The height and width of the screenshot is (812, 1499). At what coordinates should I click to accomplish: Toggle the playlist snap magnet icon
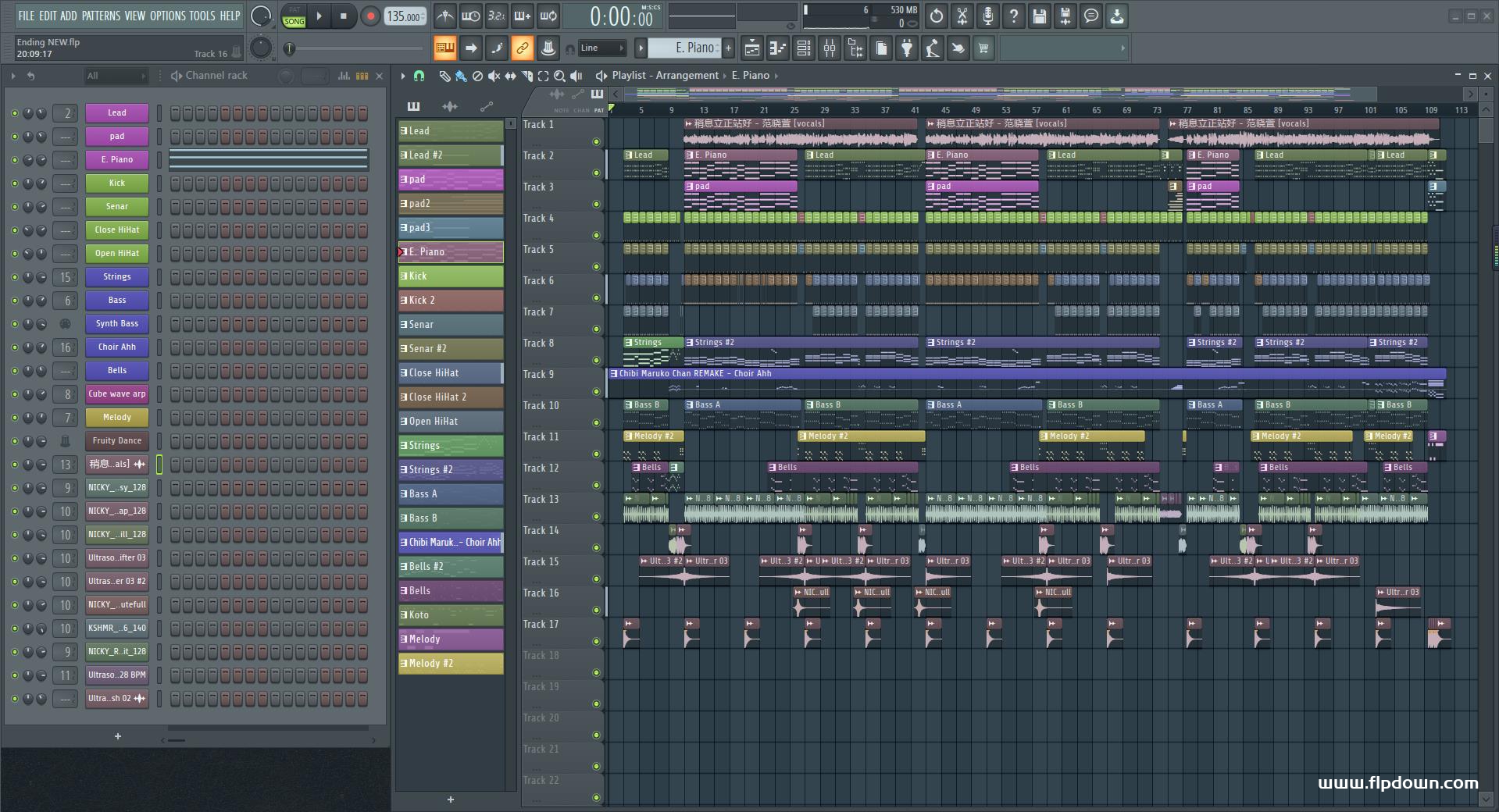pyautogui.click(x=419, y=76)
